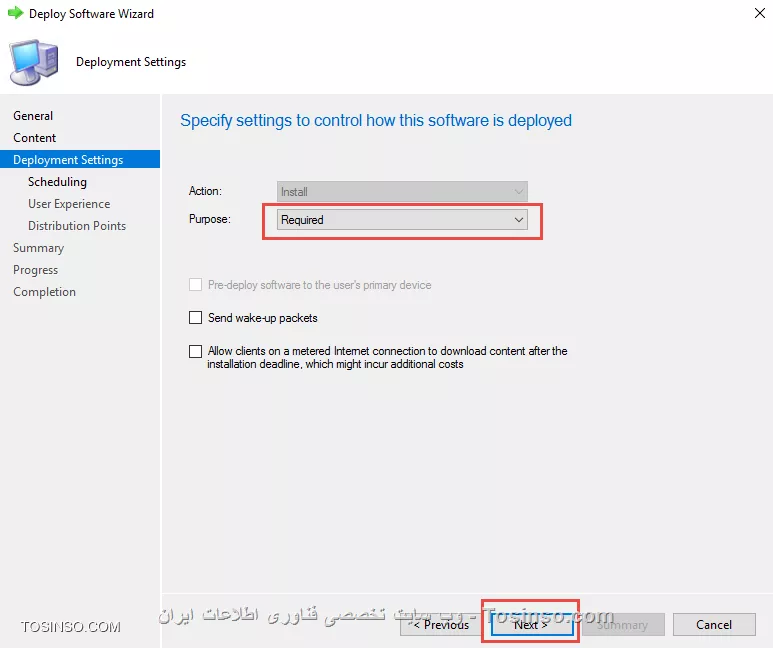Cancel the deployment wizard
773x648 pixels.
click(714, 624)
